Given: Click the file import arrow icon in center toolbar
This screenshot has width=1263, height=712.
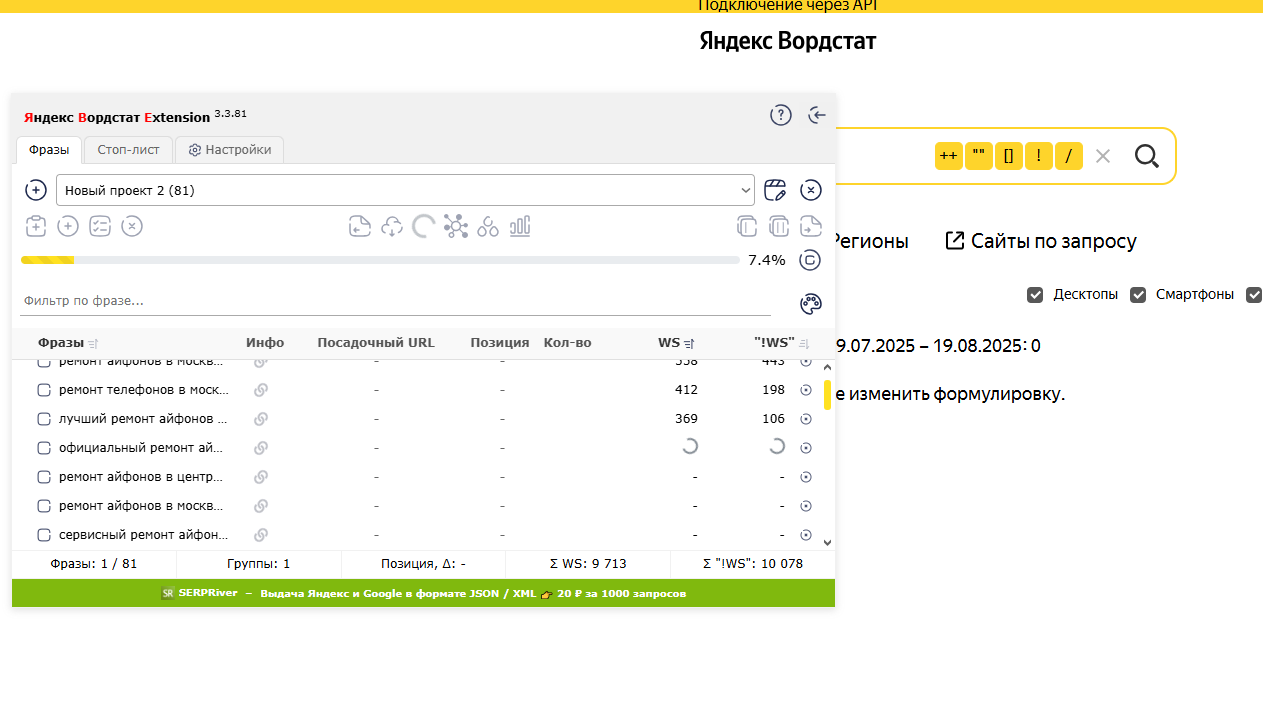Looking at the screenshot, I should (360, 226).
